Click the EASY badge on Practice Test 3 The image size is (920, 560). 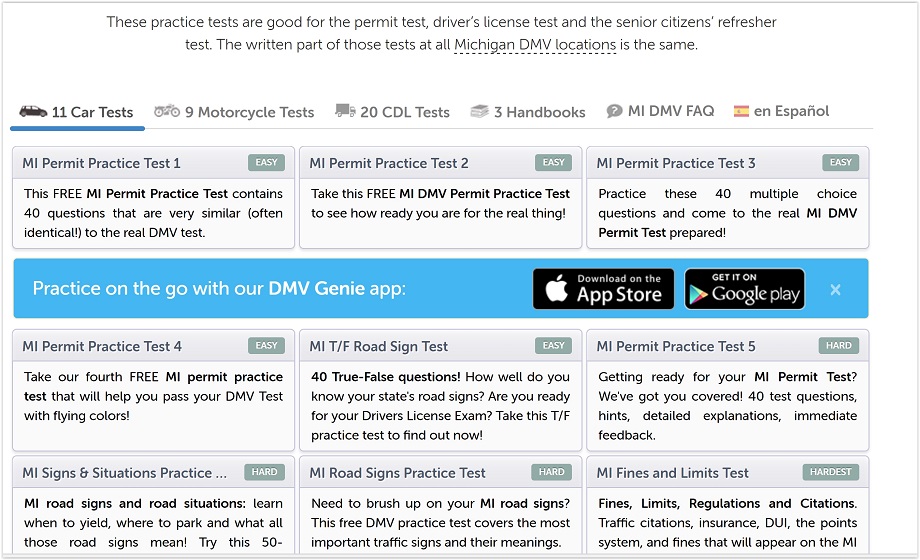pos(841,163)
